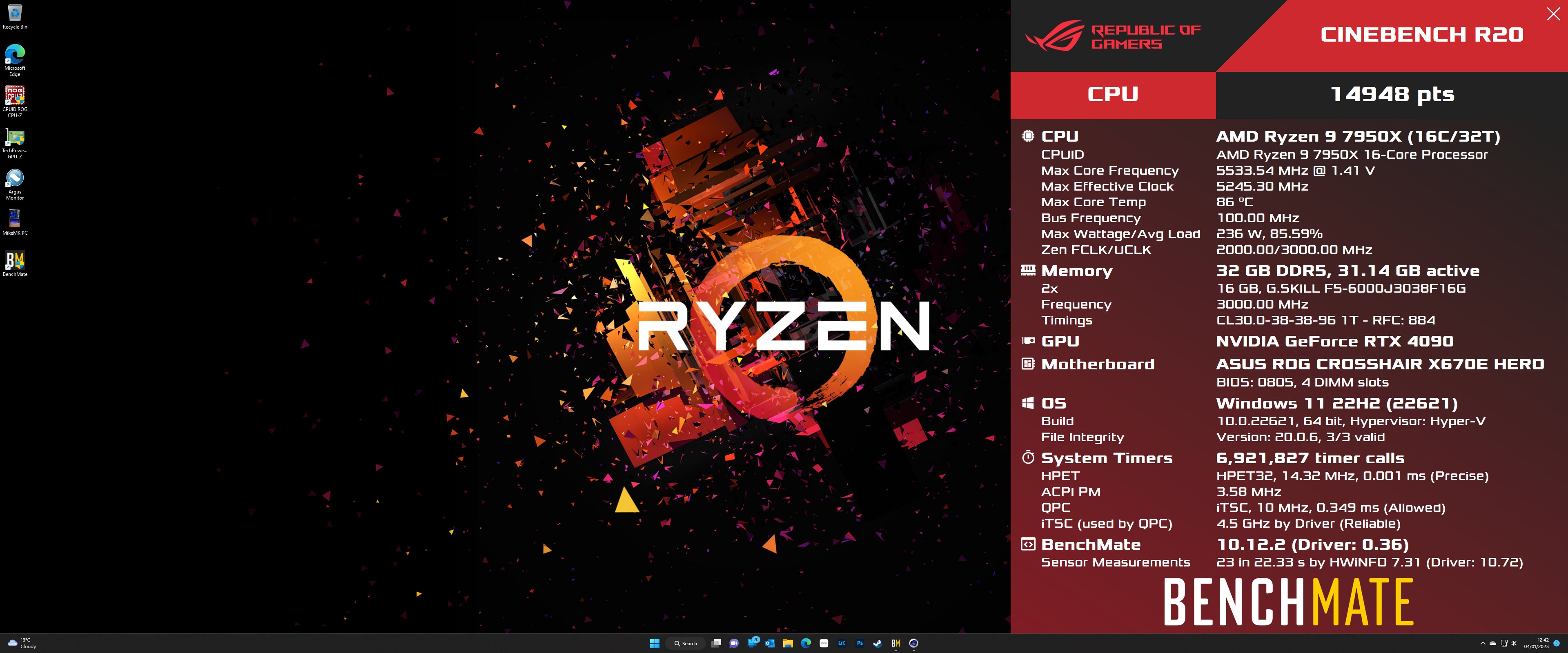Launch BenchMate from the desktop shortcut
This screenshot has width=1568, height=653.
tap(15, 264)
